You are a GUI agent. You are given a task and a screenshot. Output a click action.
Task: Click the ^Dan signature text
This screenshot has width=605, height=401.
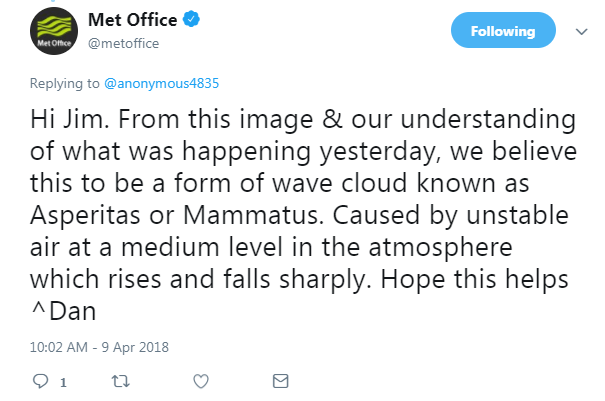click(x=63, y=311)
